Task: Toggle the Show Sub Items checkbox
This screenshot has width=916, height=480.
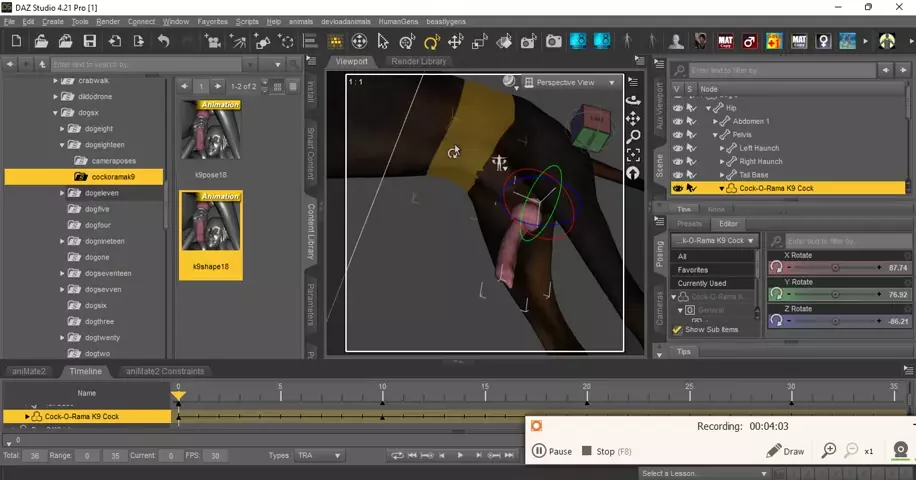Action: coord(677,329)
